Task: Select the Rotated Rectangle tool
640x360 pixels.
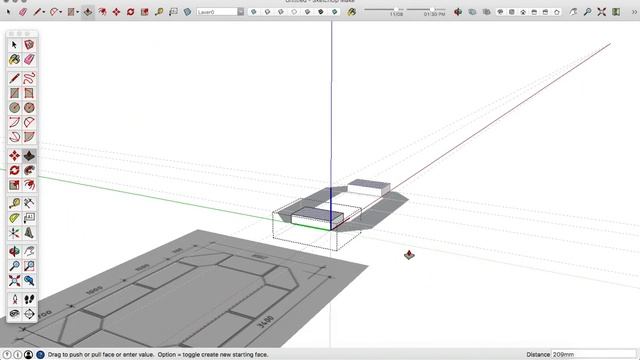Action: [x=29, y=93]
